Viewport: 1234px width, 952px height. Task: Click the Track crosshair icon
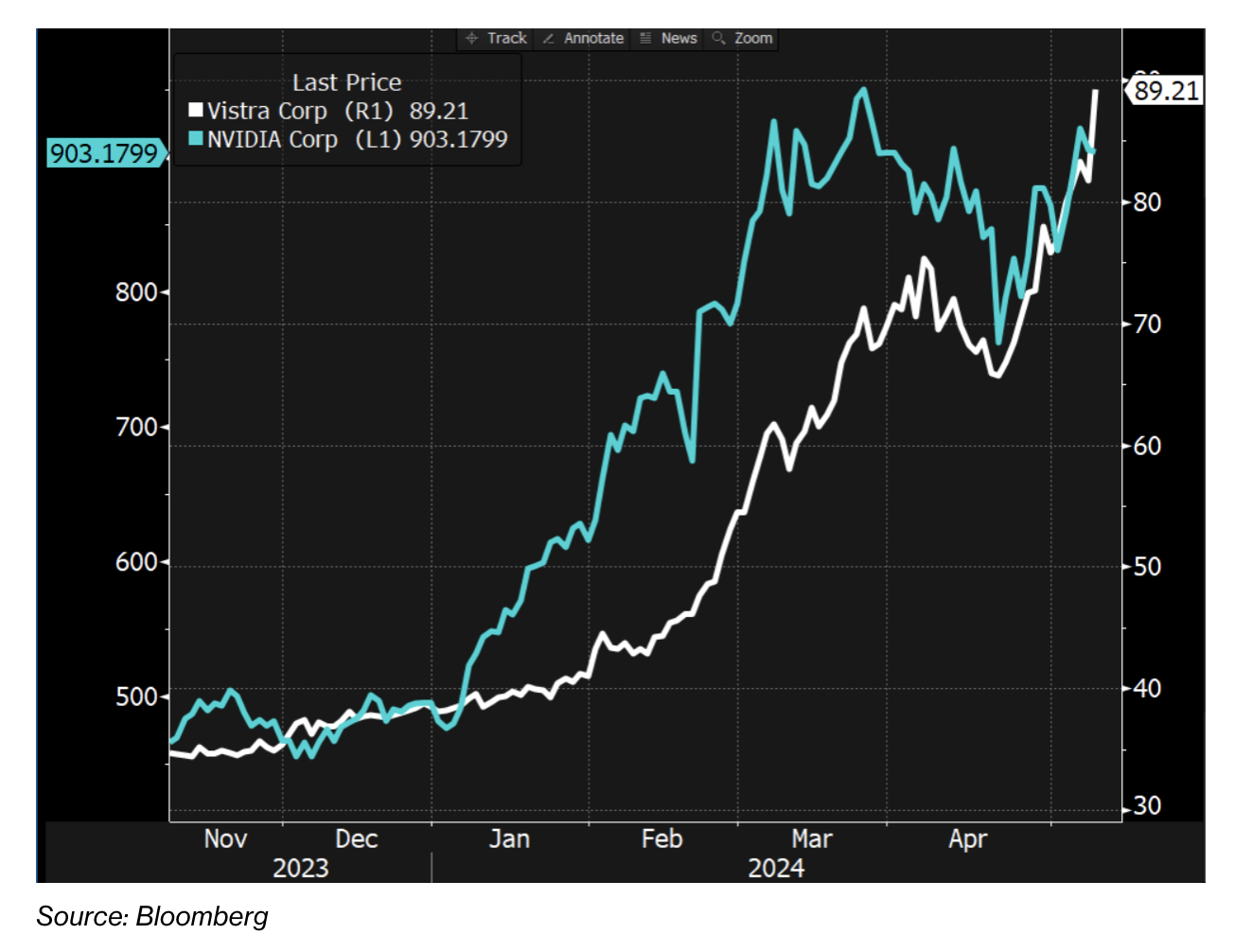[471, 39]
